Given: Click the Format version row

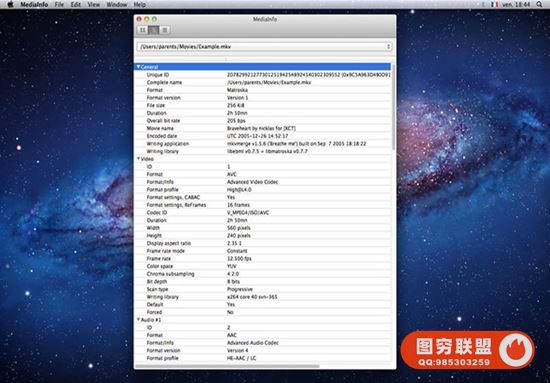Looking at the screenshot, I should pyautogui.click(x=262, y=98).
